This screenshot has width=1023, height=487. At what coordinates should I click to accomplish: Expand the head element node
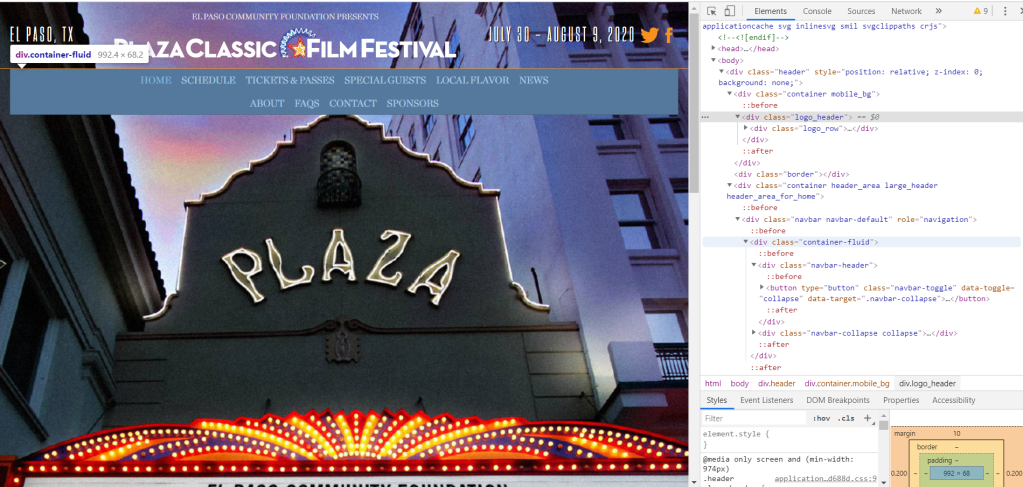(x=713, y=48)
